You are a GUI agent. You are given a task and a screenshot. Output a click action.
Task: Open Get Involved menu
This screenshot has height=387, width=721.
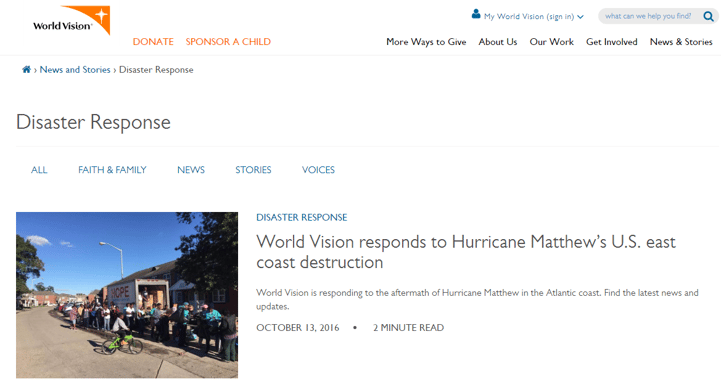click(x=612, y=42)
